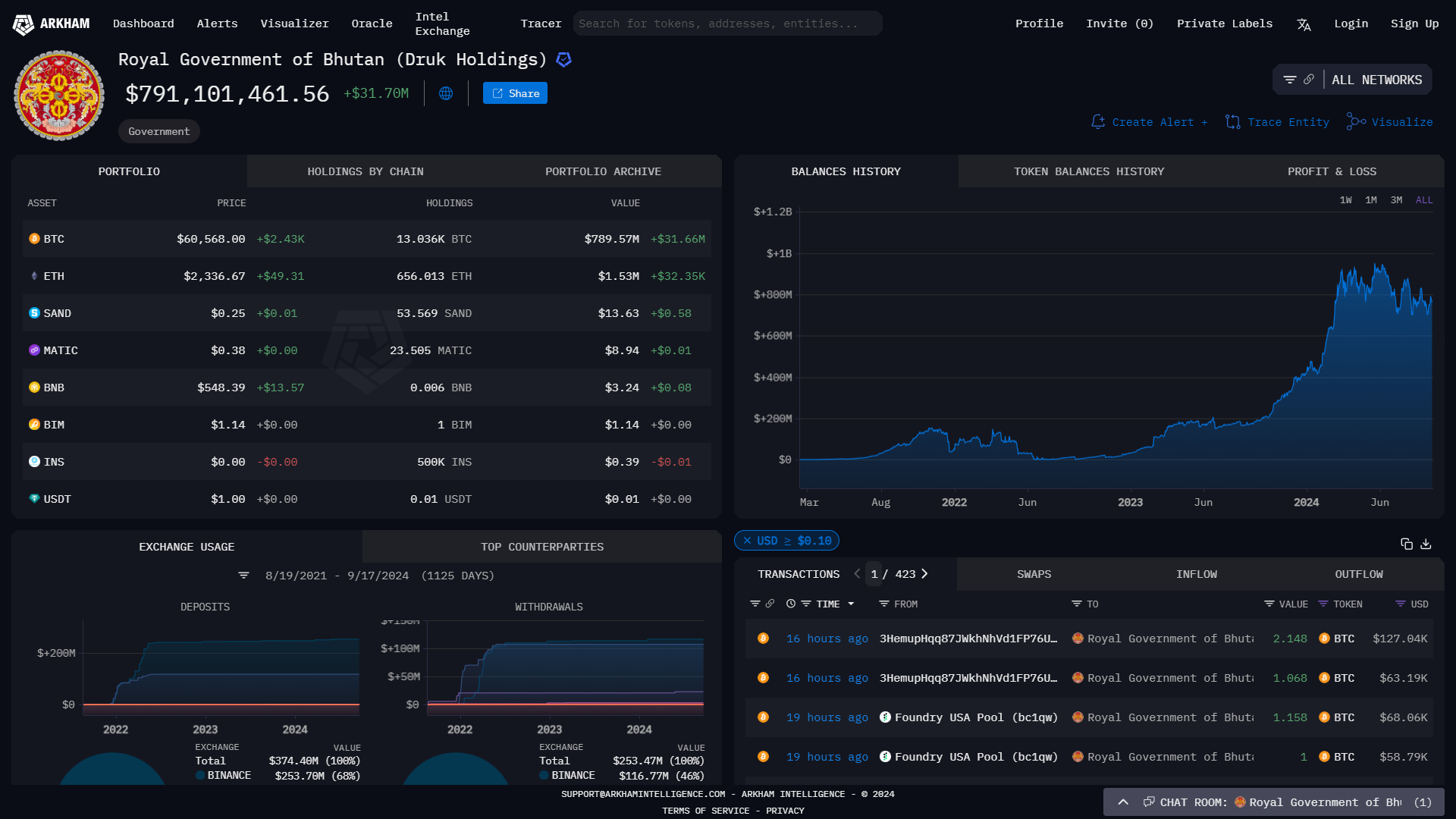Click the chain link filter icon in transactions header
This screenshot has width=1456, height=819.
click(770, 604)
